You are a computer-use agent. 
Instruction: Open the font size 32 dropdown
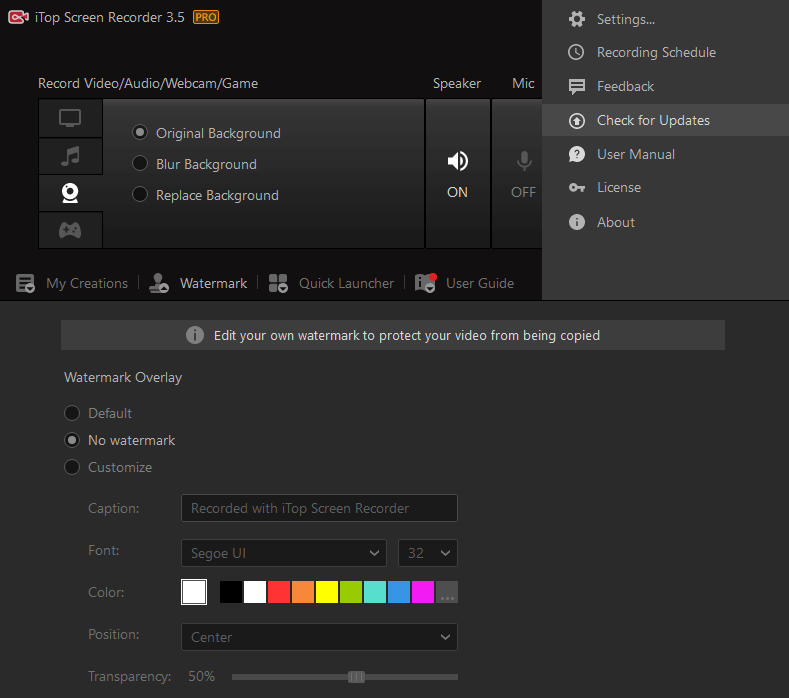[x=428, y=553]
